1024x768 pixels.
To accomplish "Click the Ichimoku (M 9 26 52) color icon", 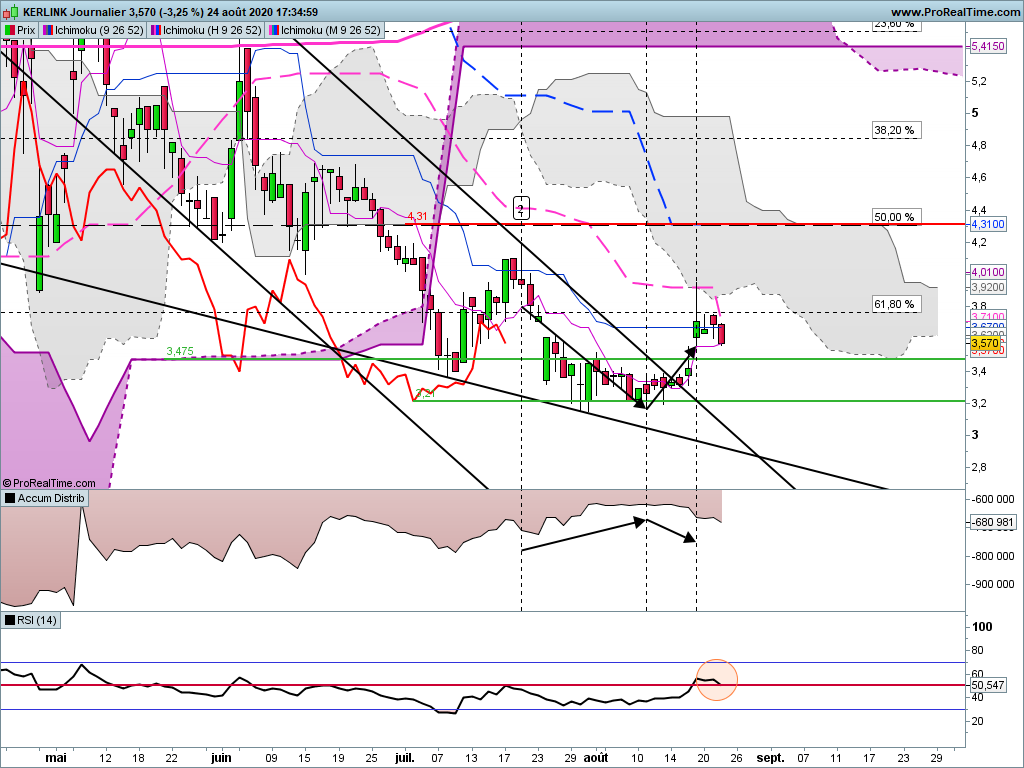I will (274, 30).
